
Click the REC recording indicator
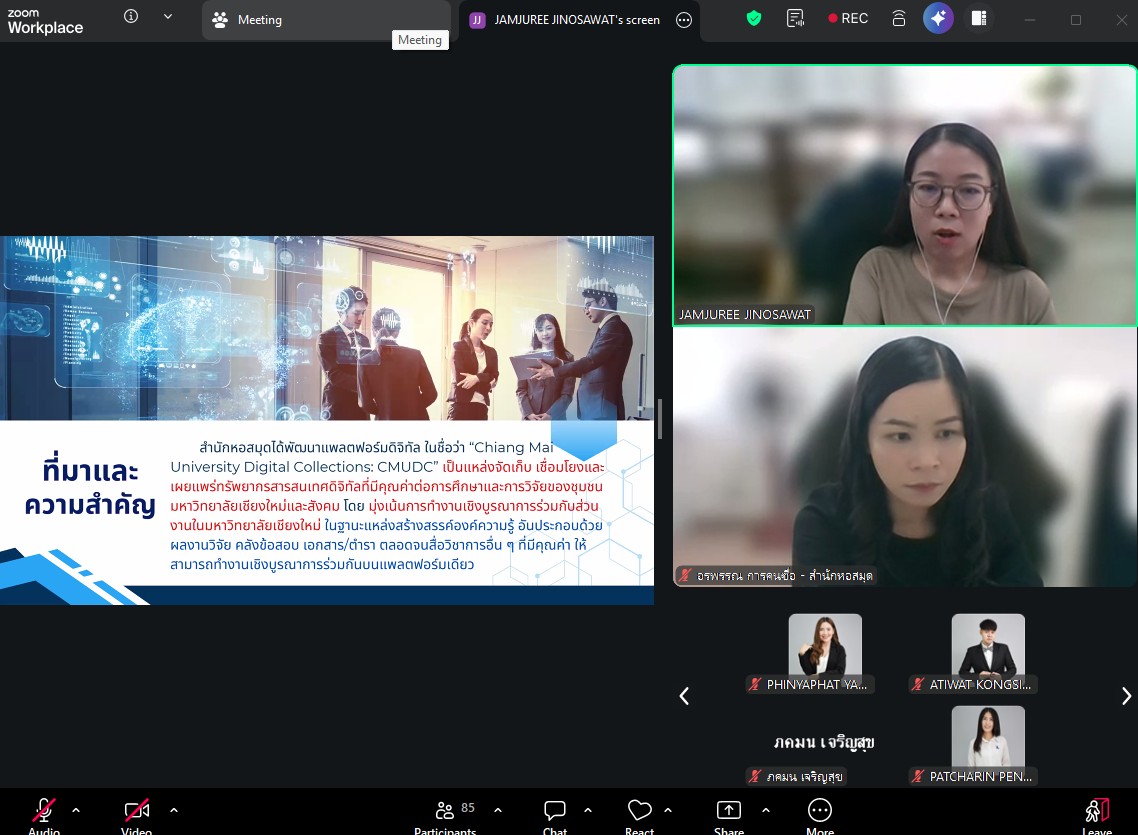[847, 19]
